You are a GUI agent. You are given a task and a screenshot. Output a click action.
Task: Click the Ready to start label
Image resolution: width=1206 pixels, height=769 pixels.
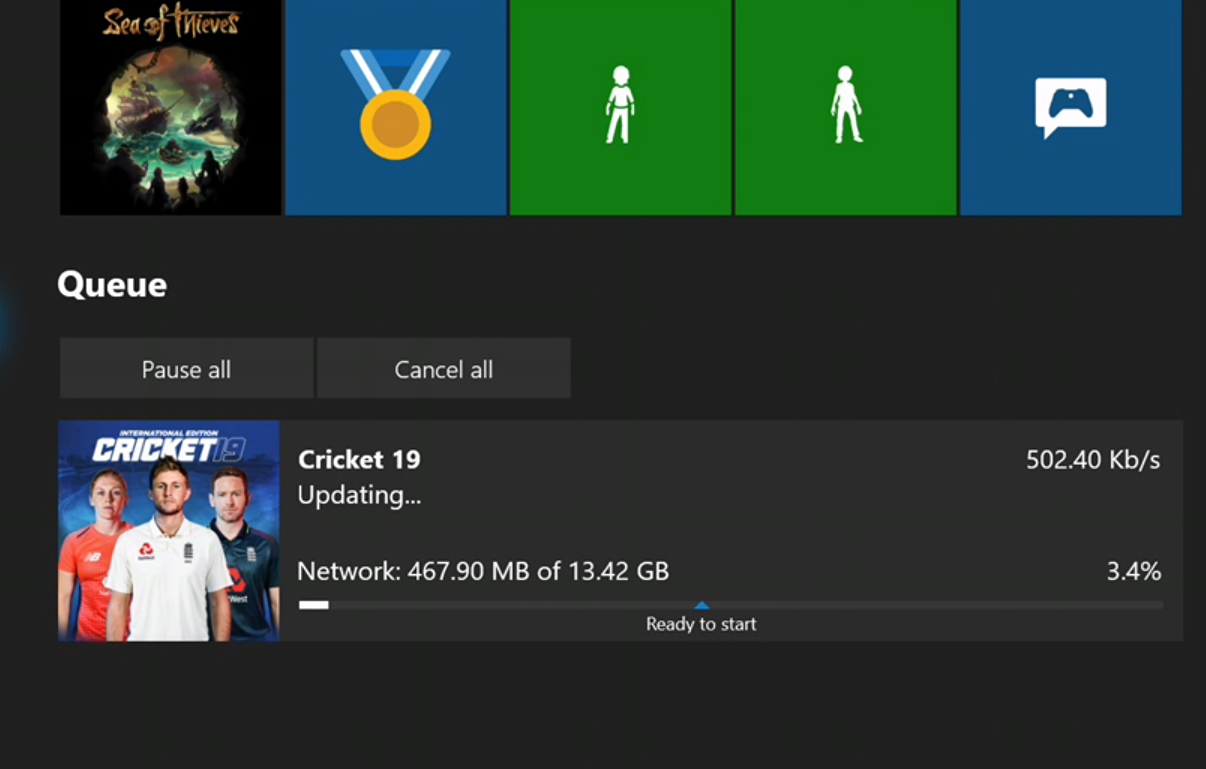[701, 624]
